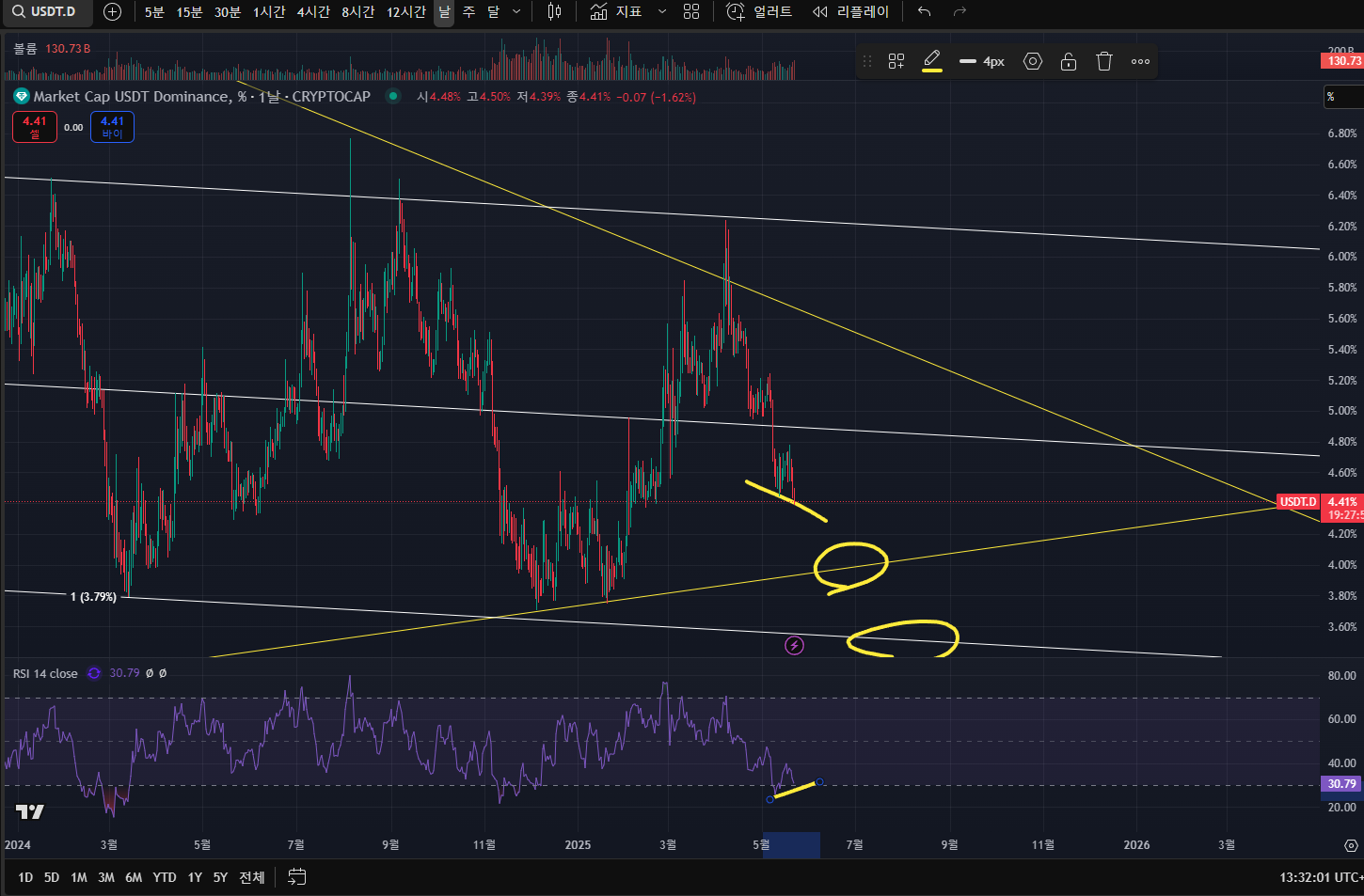Set date range to 3M
This screenshot has height=896, width=1364.
coord(106,877)
